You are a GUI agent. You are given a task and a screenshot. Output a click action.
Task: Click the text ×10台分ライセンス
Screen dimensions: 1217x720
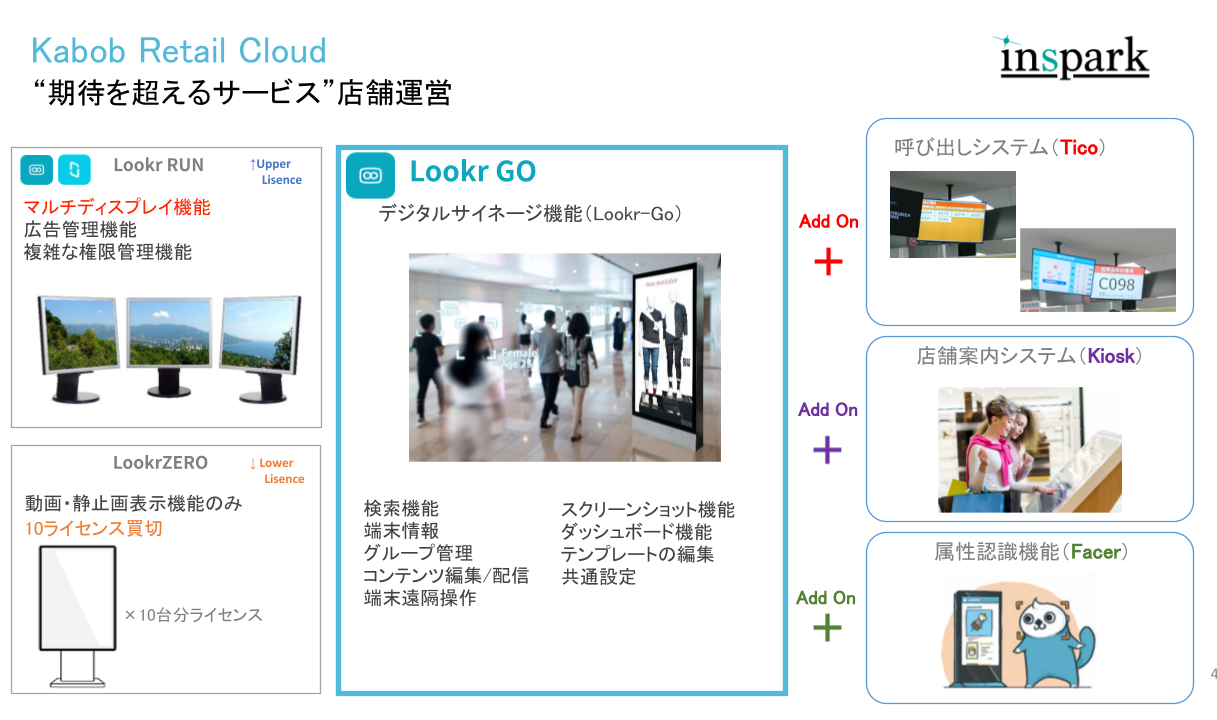193,614
